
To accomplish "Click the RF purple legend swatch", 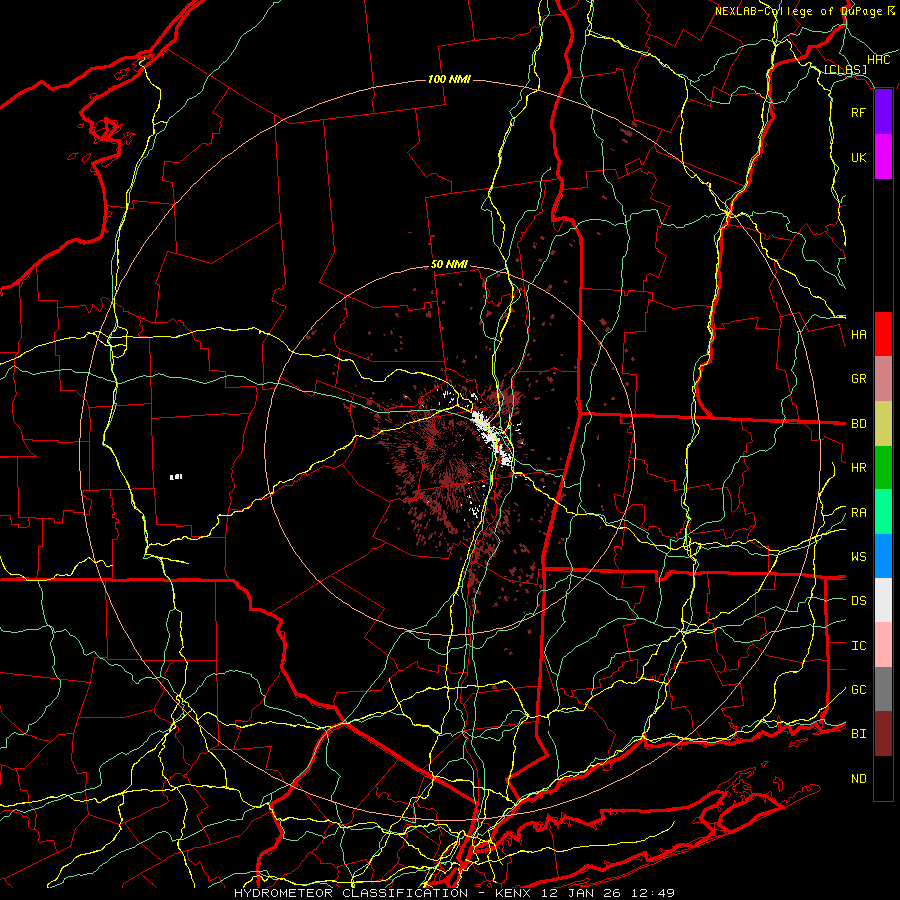I will [x=883, y=112].
